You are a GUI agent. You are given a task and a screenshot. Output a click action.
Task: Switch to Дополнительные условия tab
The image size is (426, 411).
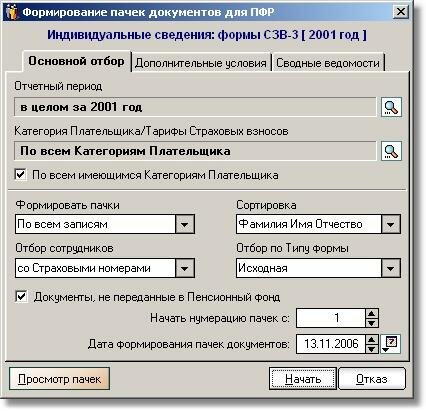(201, 63)
